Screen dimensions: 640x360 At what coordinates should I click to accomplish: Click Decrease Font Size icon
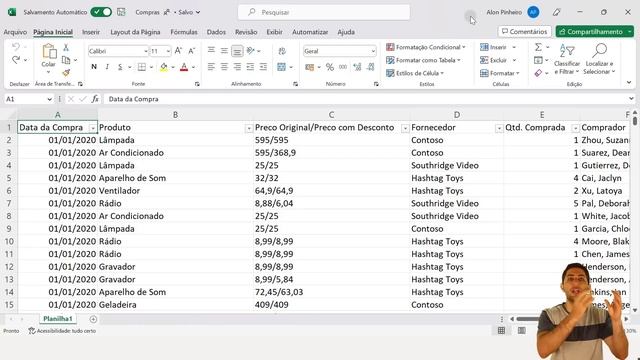point(191,51)
